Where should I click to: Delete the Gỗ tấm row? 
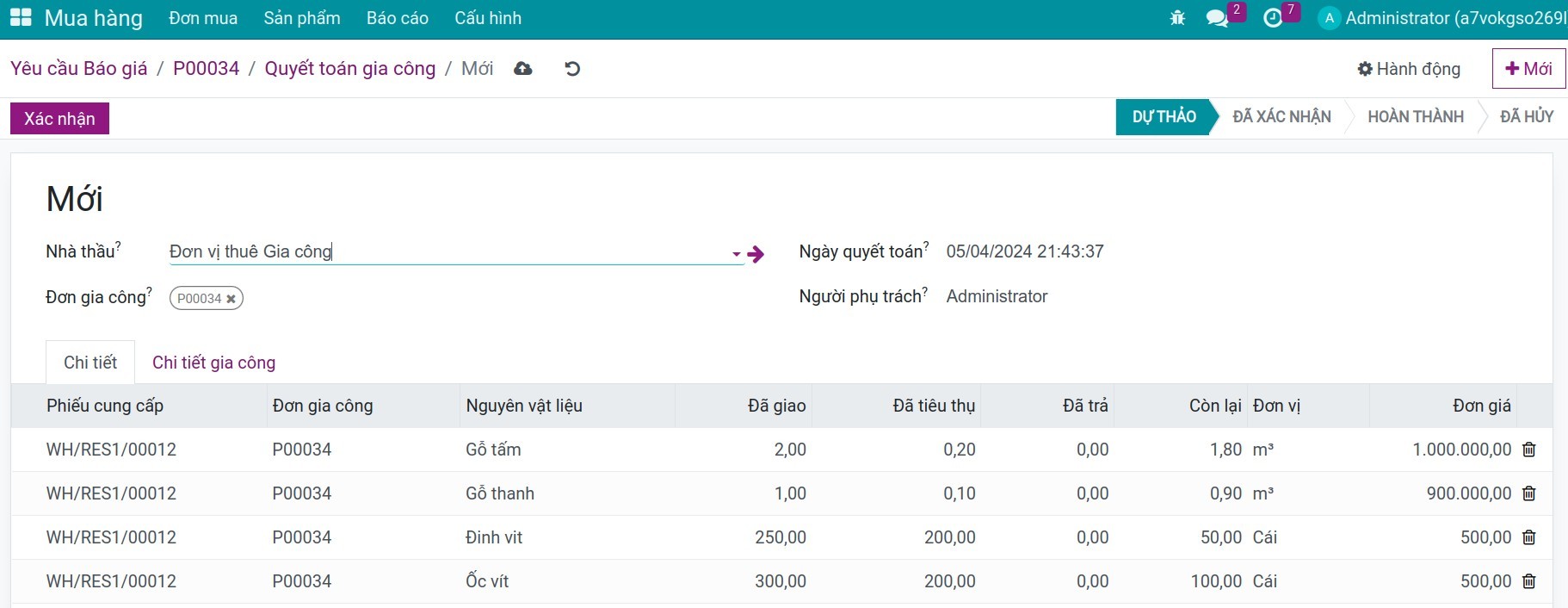tap(1529, 450)
